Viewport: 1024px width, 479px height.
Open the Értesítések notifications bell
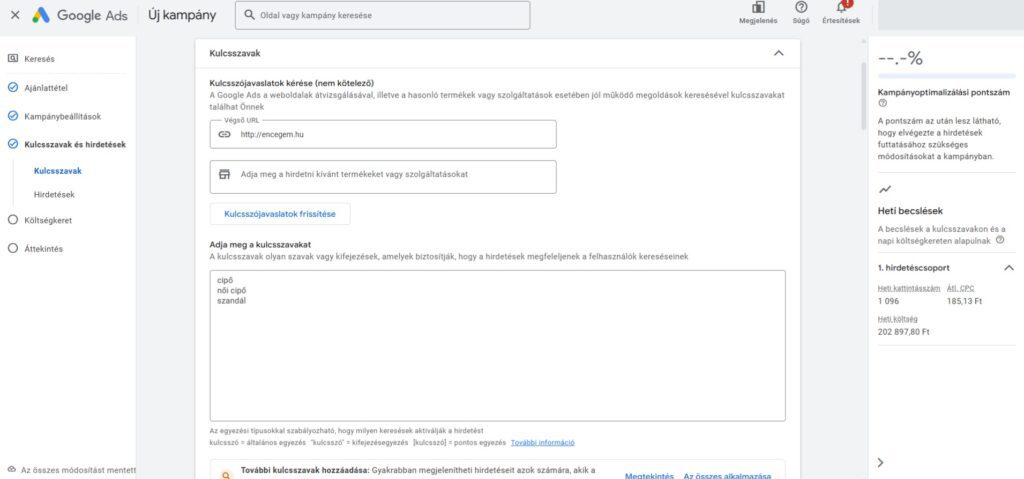point(841,8)
